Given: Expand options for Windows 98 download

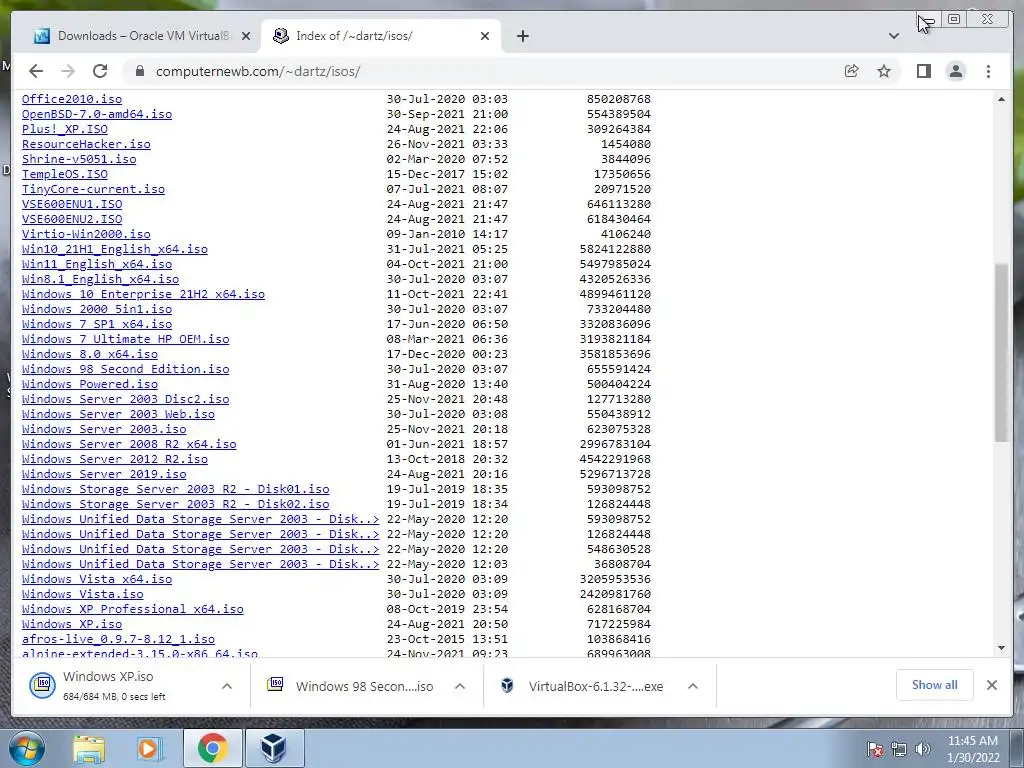Looking at the screenshot, I should click(x=460, y=686).
